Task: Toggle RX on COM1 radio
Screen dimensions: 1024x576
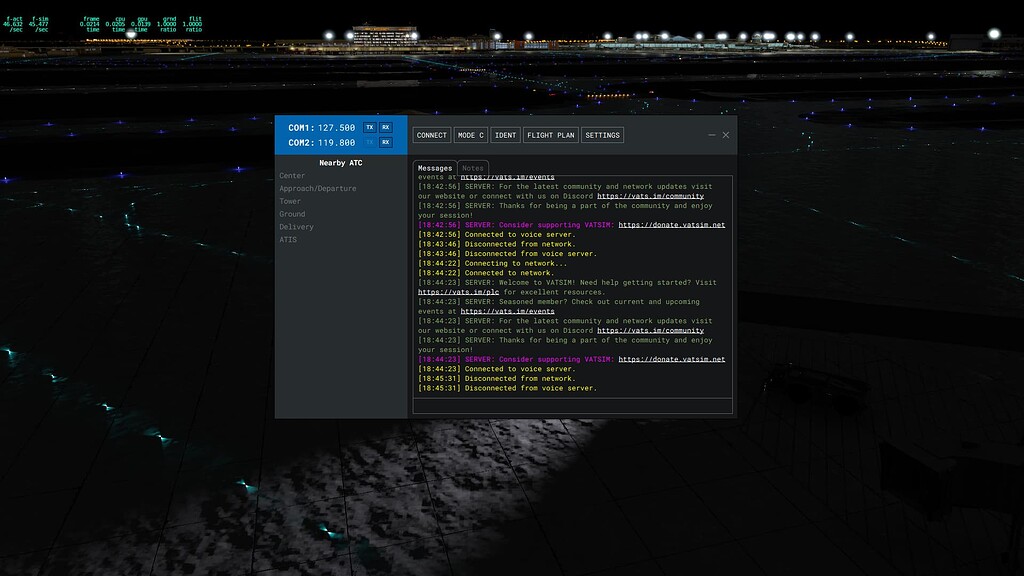Action: 385,127
